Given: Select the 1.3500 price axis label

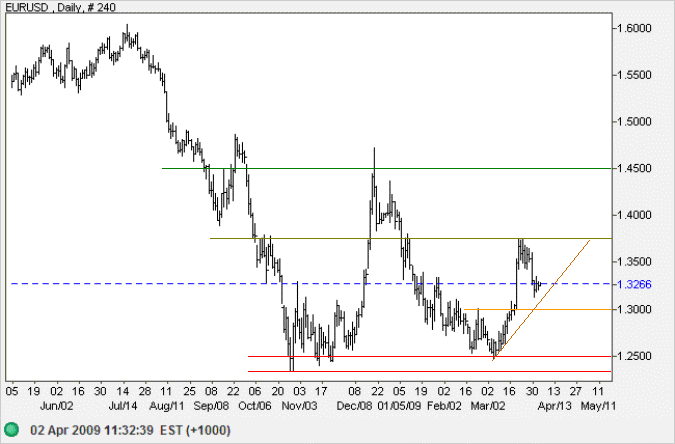Looking at the screenshot, I should tap(634, 262).
